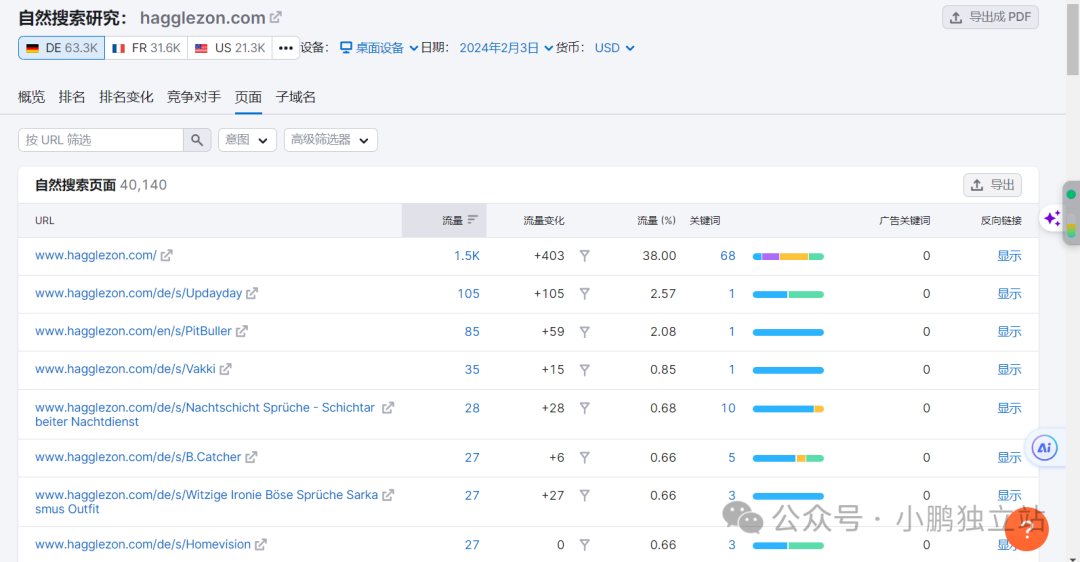
Task: Click the 导出成 PDF button
Action: tap(990, 17)
